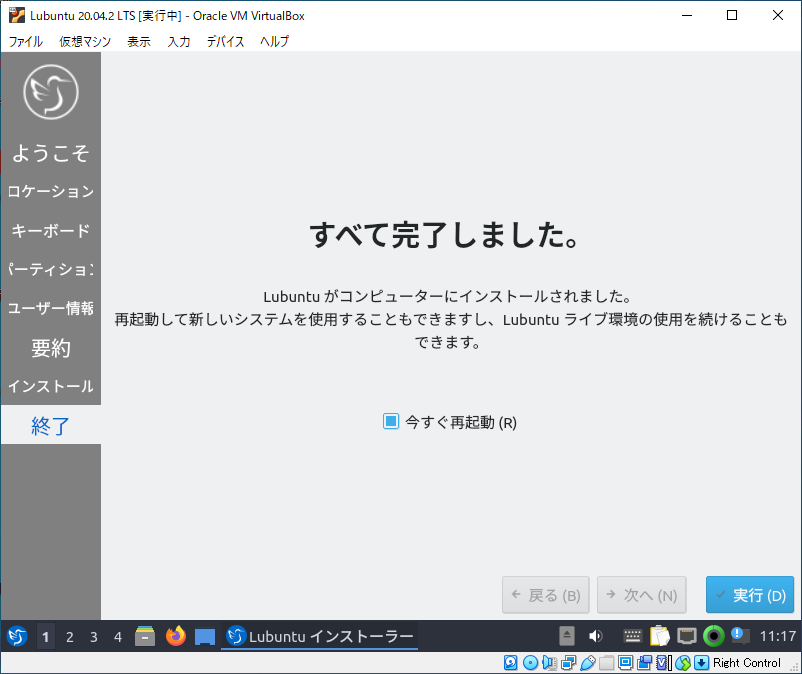Select the 終了 step in sidebar
Screen dimensions: 802x674
coord(51,425)
